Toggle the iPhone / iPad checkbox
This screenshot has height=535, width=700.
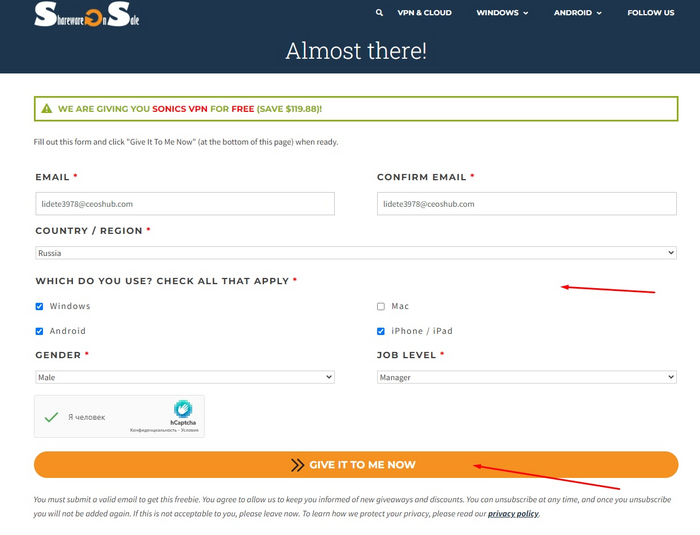[381, 331]
